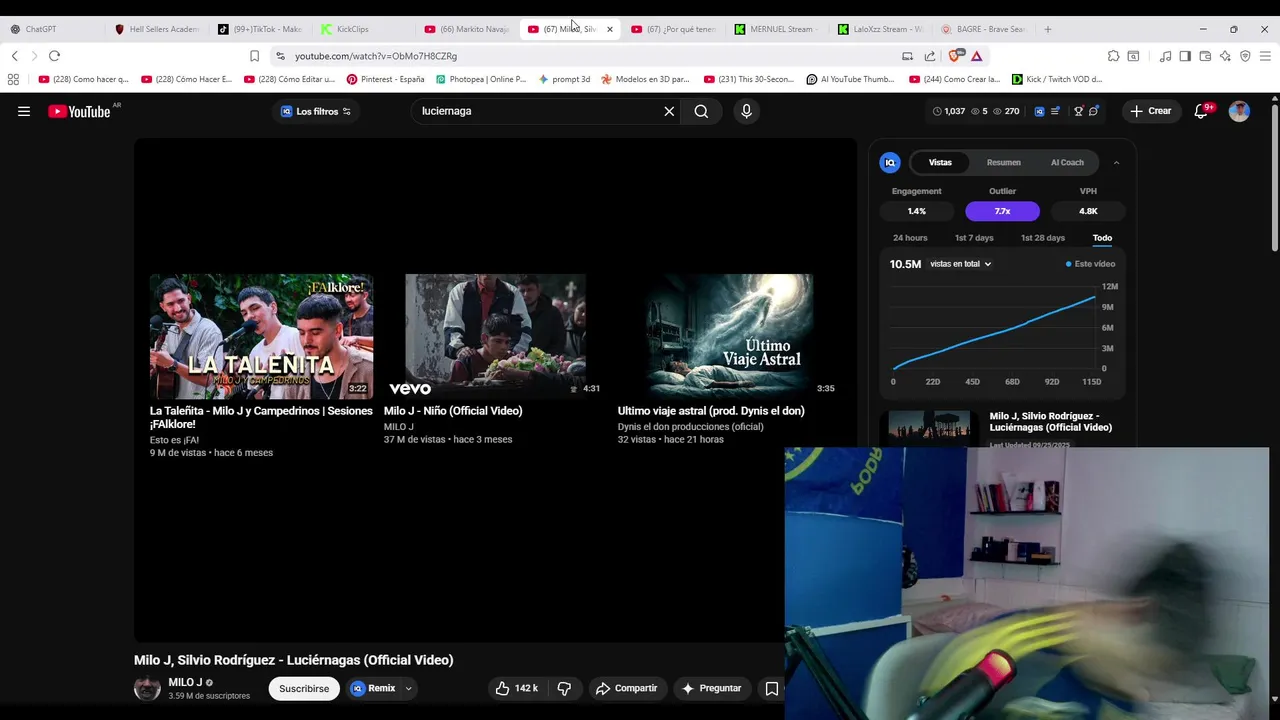Screen dimensions: 1280x720
Task: Toggle the browser sidebar panel icon
Action: (x=1185, y=56)
